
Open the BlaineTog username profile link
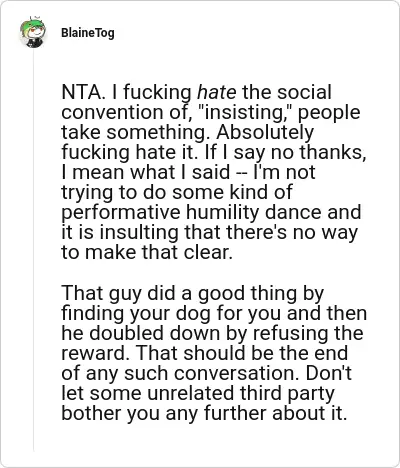click(88, 33)
